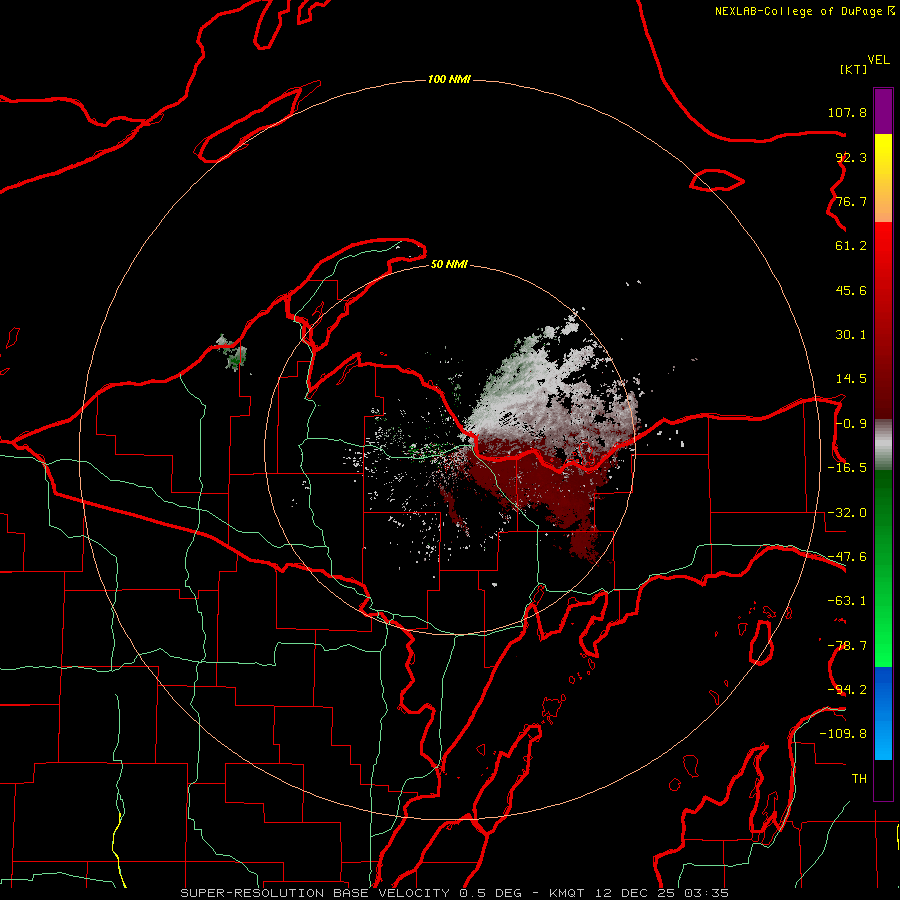Click the purple segment of the color bar
The width and height of the screenshot is (900, 900).
(883, 111)
